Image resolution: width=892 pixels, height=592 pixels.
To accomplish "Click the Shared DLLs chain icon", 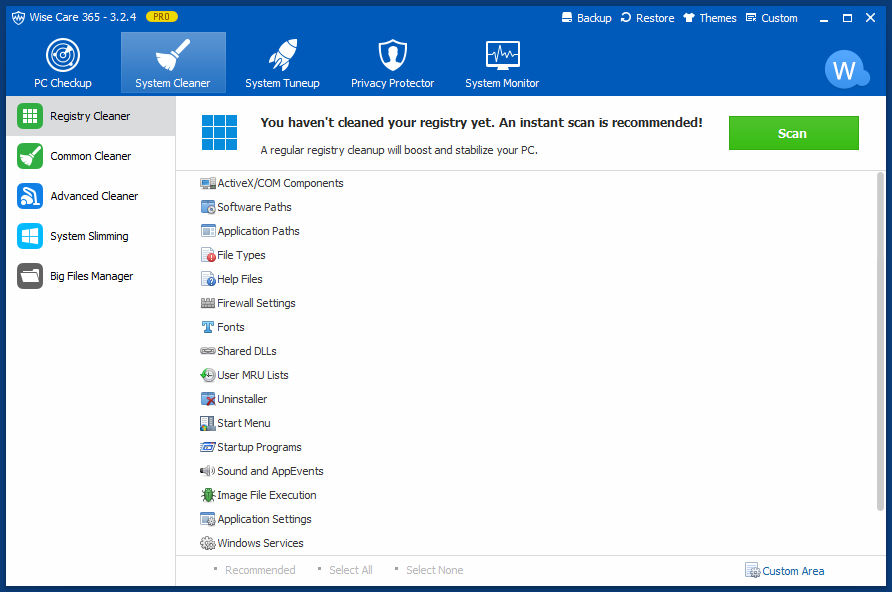I will (x=208, y=351).
